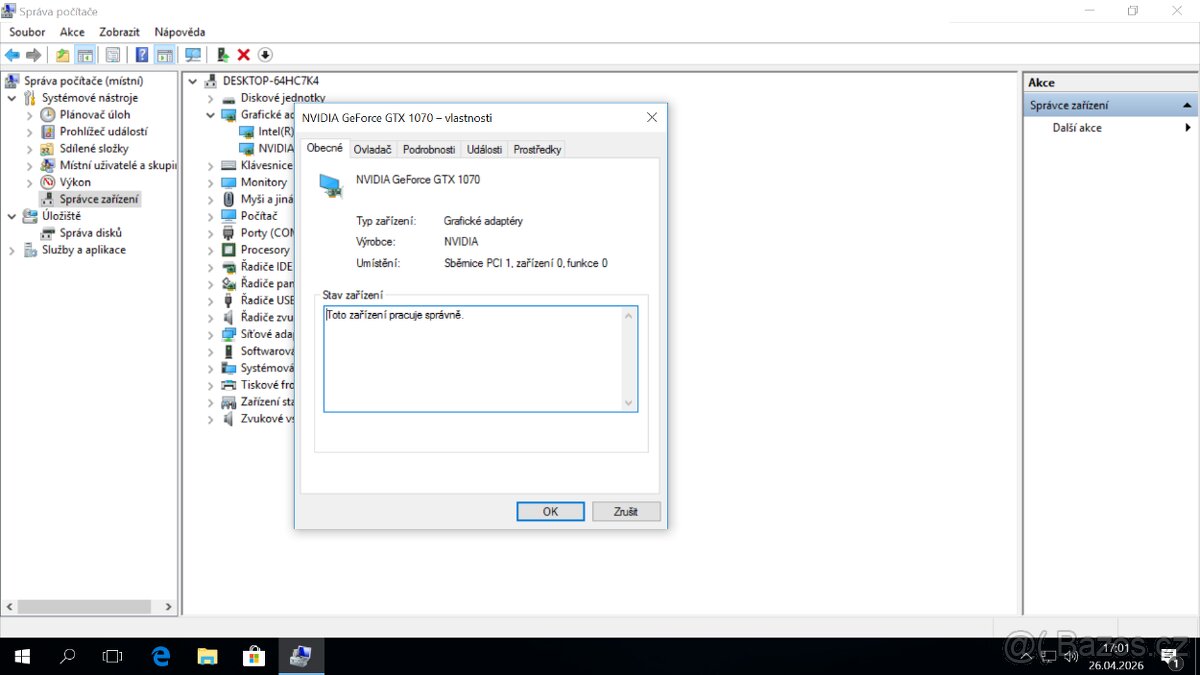Select the Obecné tab

click(x=324, y=148)
